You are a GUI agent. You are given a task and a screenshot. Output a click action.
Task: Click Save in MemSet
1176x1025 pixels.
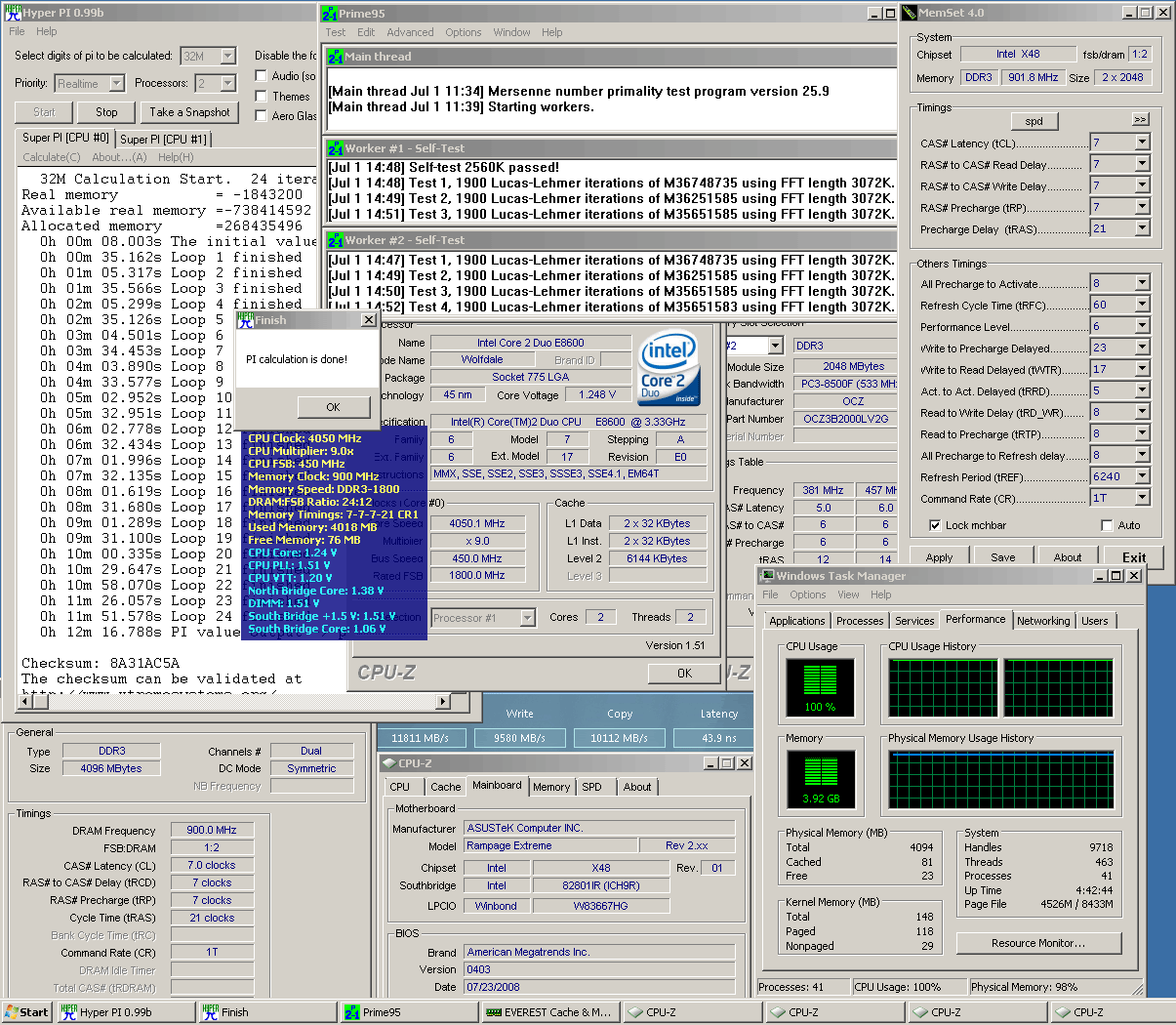click(x=1003, y=557)
